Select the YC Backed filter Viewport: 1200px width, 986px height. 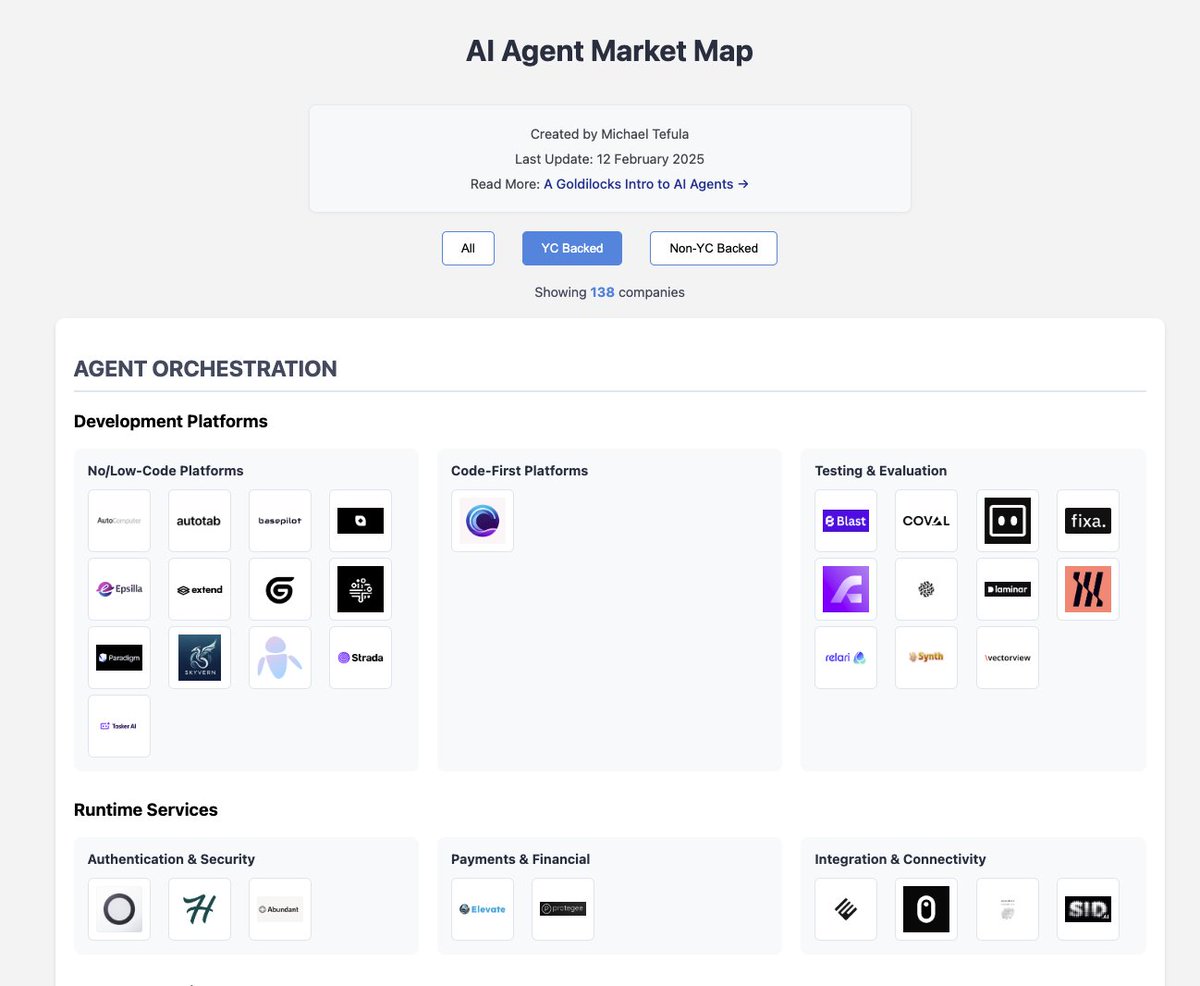571,248
